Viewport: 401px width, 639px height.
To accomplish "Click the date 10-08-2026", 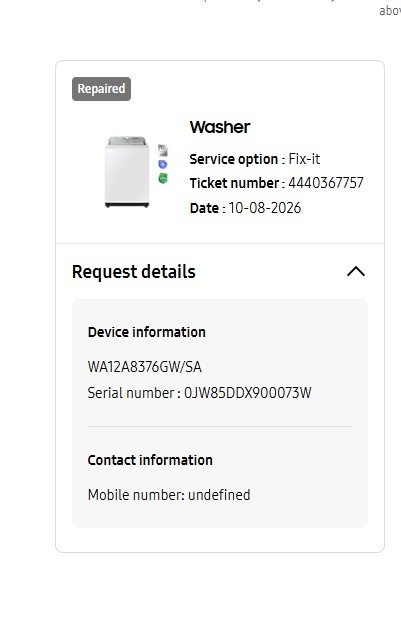I will click(x=264, y=208).
